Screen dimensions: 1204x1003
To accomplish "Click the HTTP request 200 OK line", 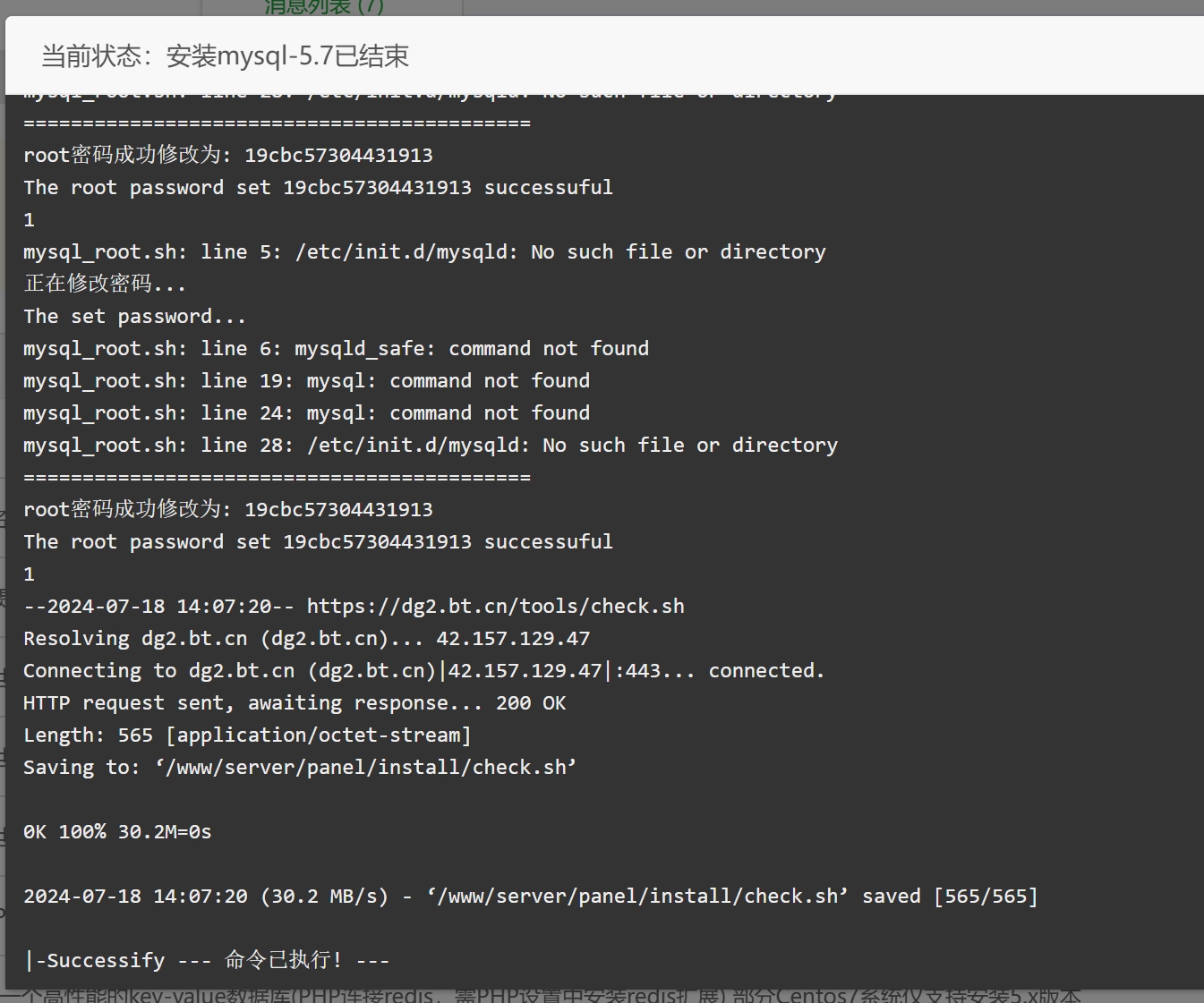I will [x=295, y=703].
